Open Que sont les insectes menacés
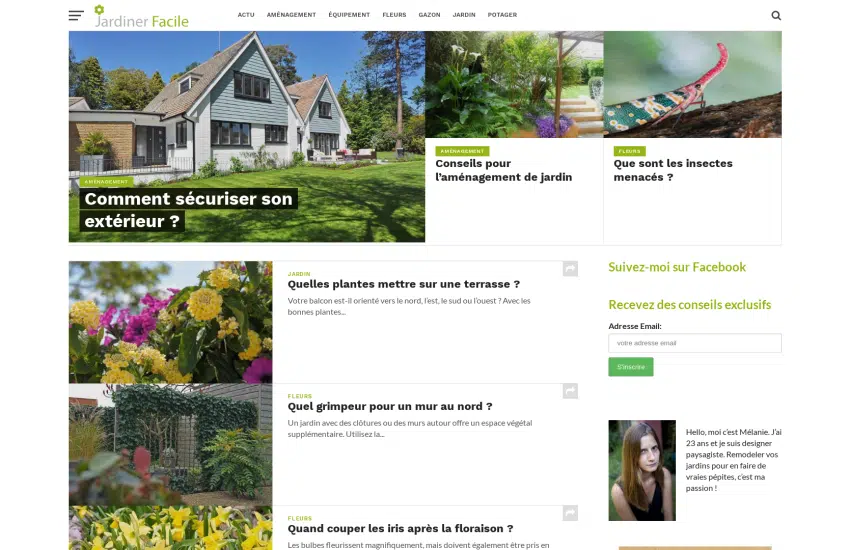Image resolution: width=850 pixels, height=550 pixels. [673, 170]
